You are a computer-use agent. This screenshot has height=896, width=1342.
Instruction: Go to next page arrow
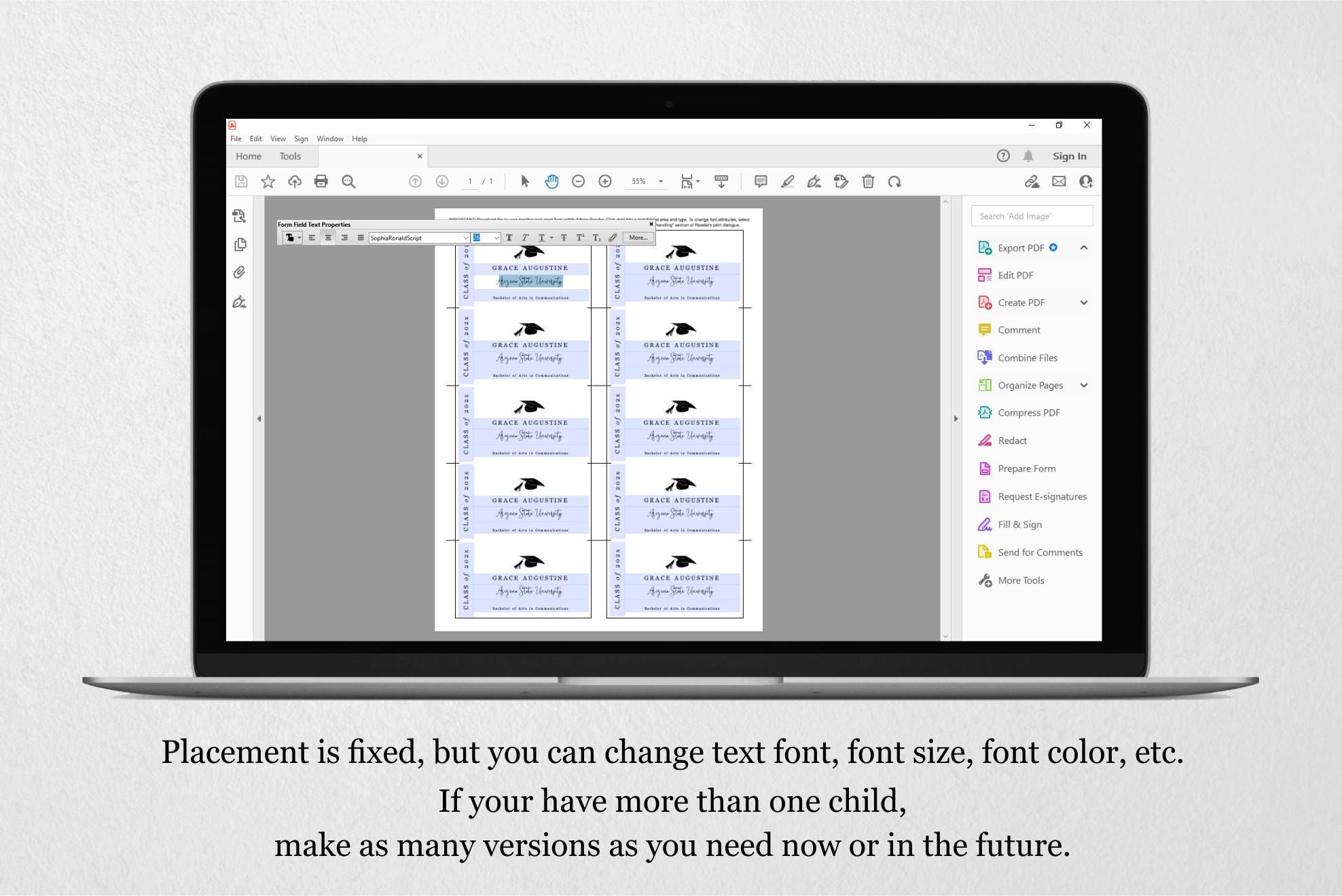click(442, 181)
